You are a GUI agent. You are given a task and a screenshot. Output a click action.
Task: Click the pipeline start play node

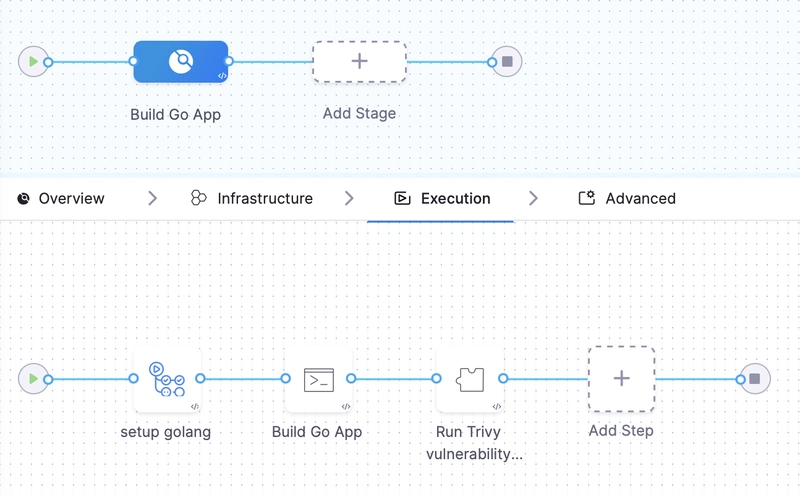pyautogui.click(x=33, y=62)
